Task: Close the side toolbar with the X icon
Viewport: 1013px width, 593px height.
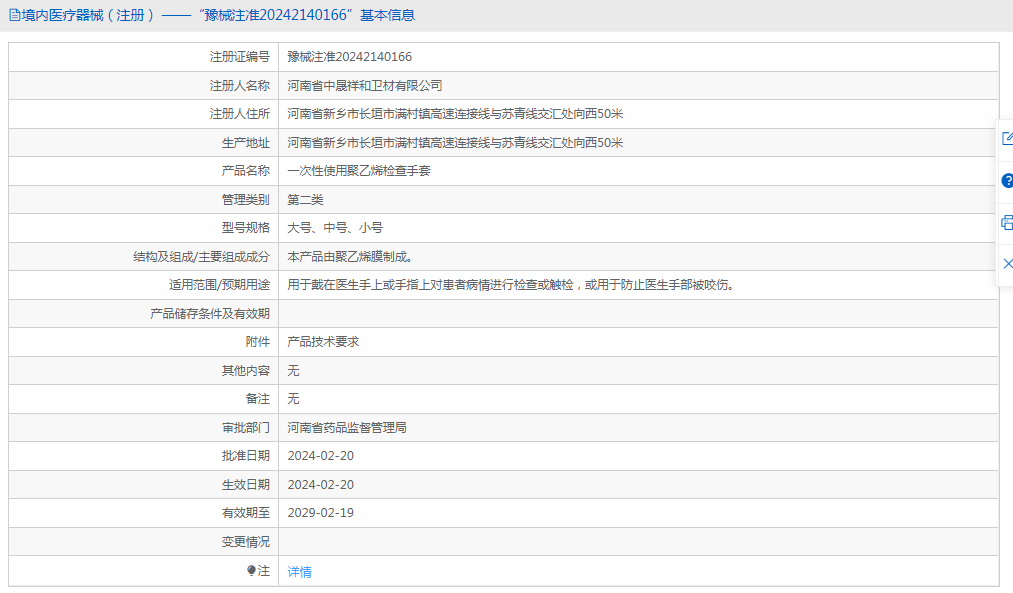Action: click(1007, 264)
